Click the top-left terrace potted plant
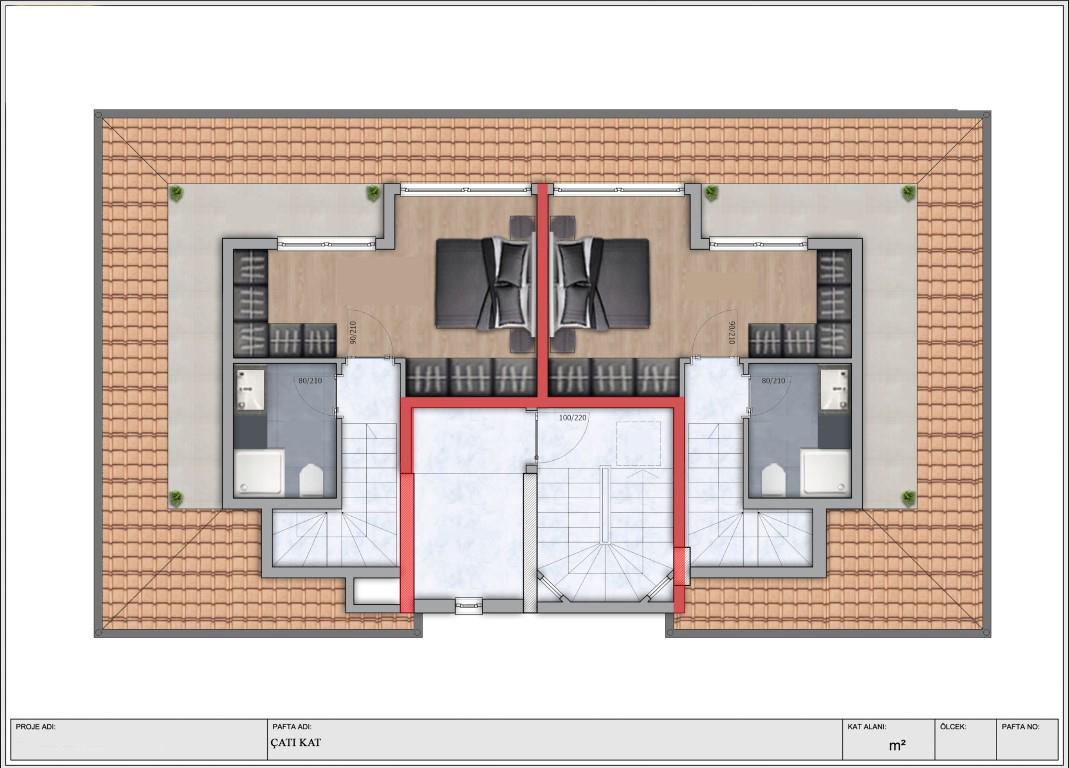The image size is (1069, 768). point(176,194)
